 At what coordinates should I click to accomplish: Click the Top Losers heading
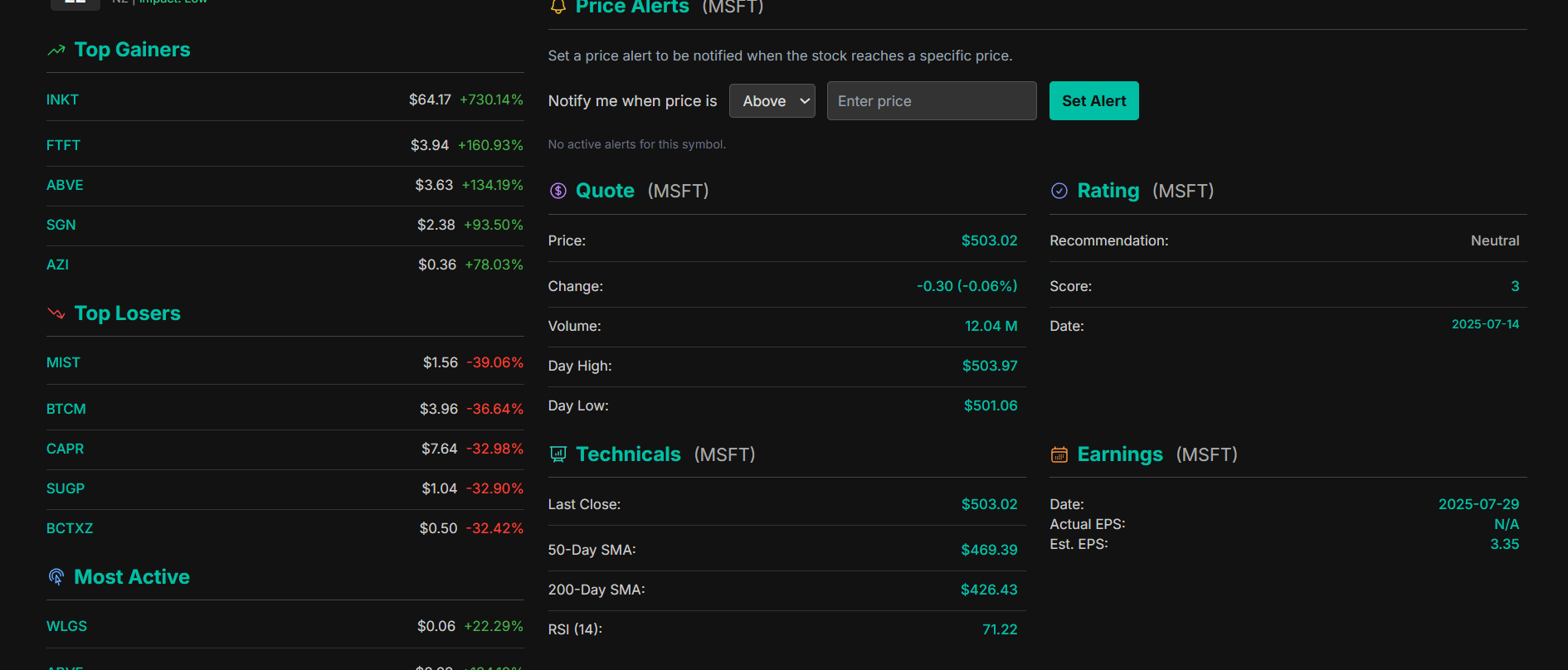click(x=128, y=313)
